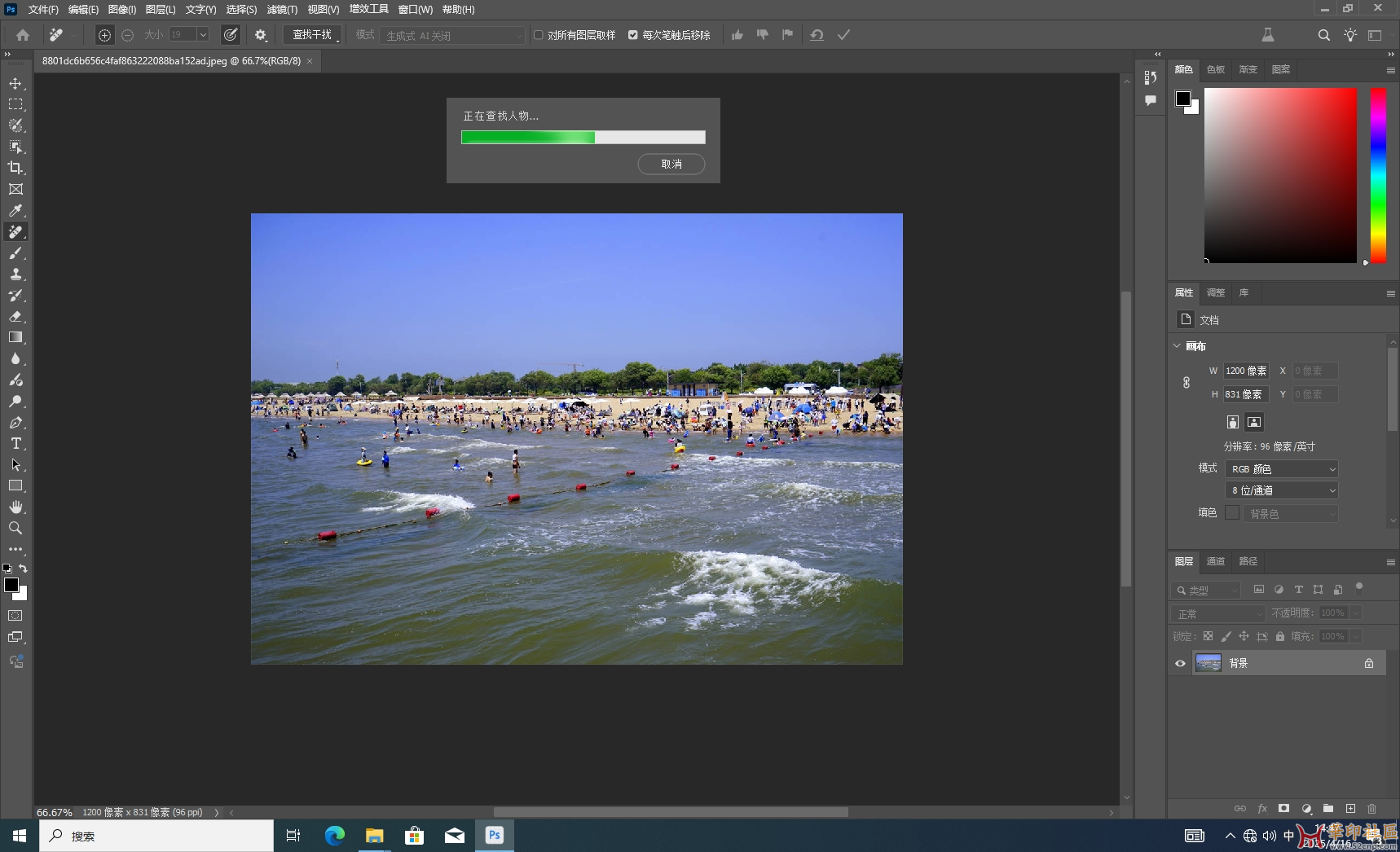Click the thumbs up feedback icon
Image resolution: width=1400 pixels, height=852 pixels.
[737, 35]
